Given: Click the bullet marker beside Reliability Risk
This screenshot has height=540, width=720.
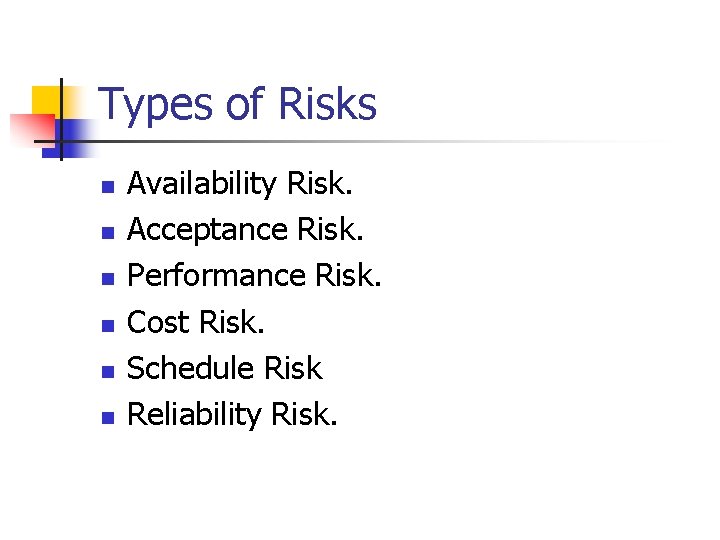Looking at the screenshot, I should [x=109, y=416].
